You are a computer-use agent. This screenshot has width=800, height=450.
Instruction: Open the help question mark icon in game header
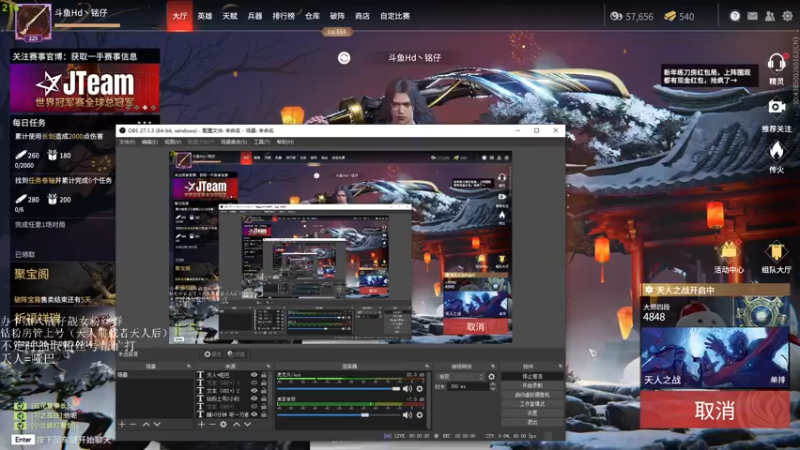735,16
